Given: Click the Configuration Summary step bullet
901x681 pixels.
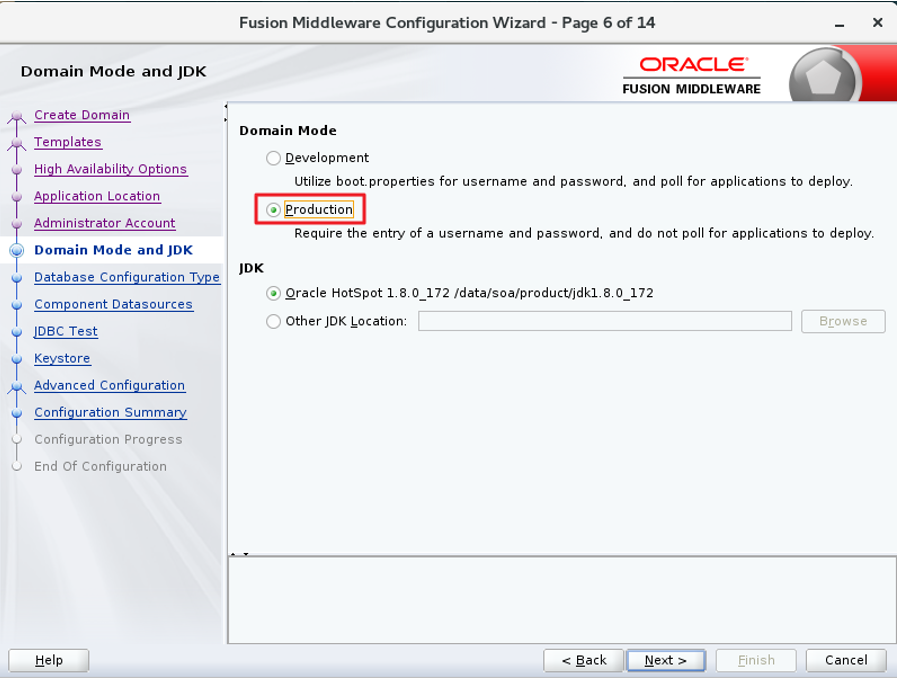Looking at the screenshot, I should [x=17, y=413].
